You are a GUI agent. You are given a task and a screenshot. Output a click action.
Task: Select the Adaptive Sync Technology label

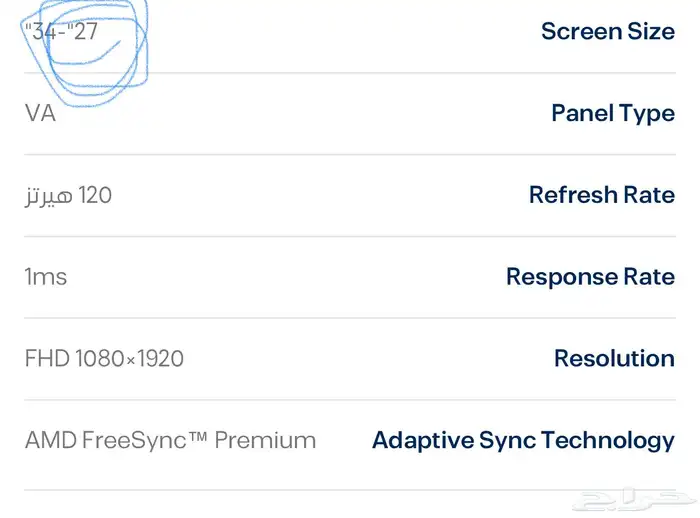[523, 441]
